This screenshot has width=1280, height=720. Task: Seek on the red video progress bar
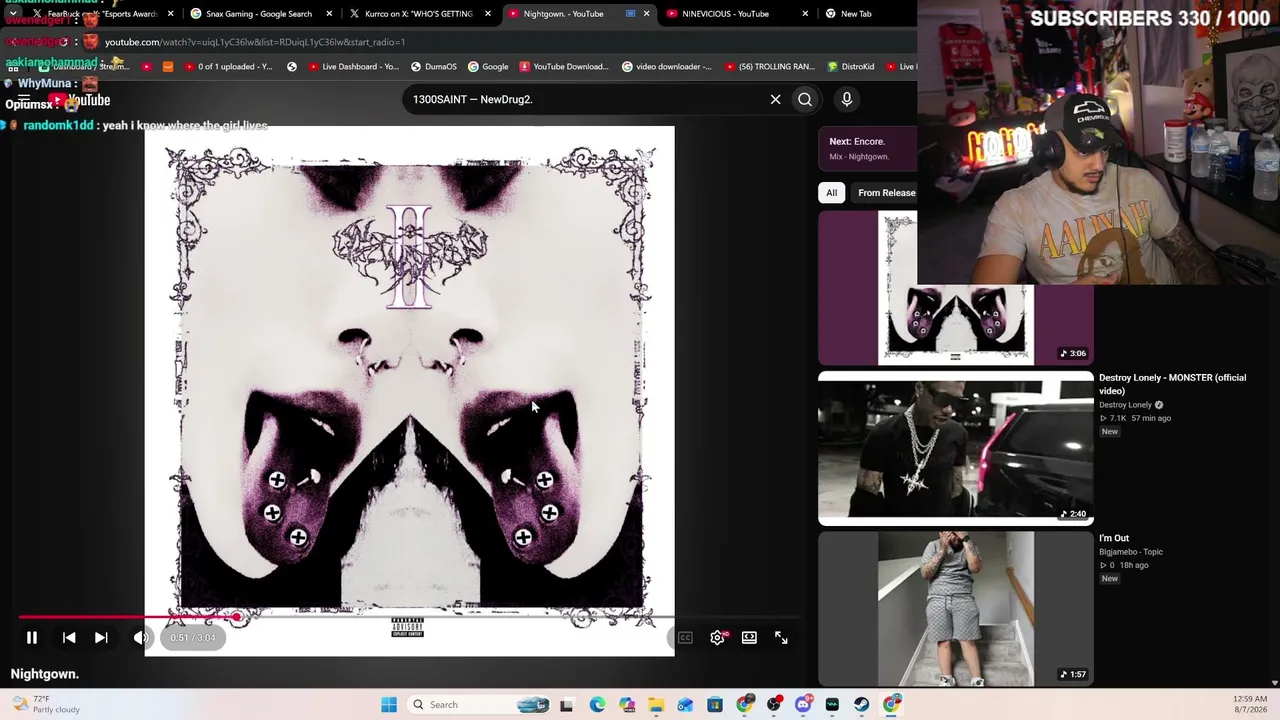click(410, 618)
